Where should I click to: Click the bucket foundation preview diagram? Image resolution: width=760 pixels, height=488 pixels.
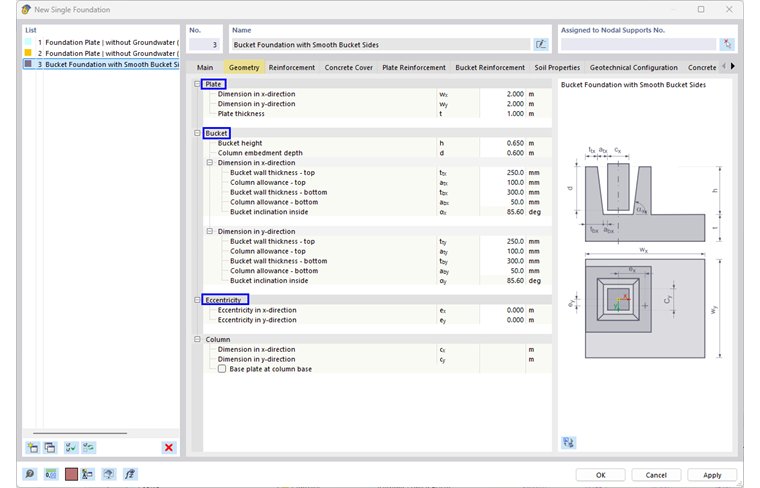tap(645, 252)
